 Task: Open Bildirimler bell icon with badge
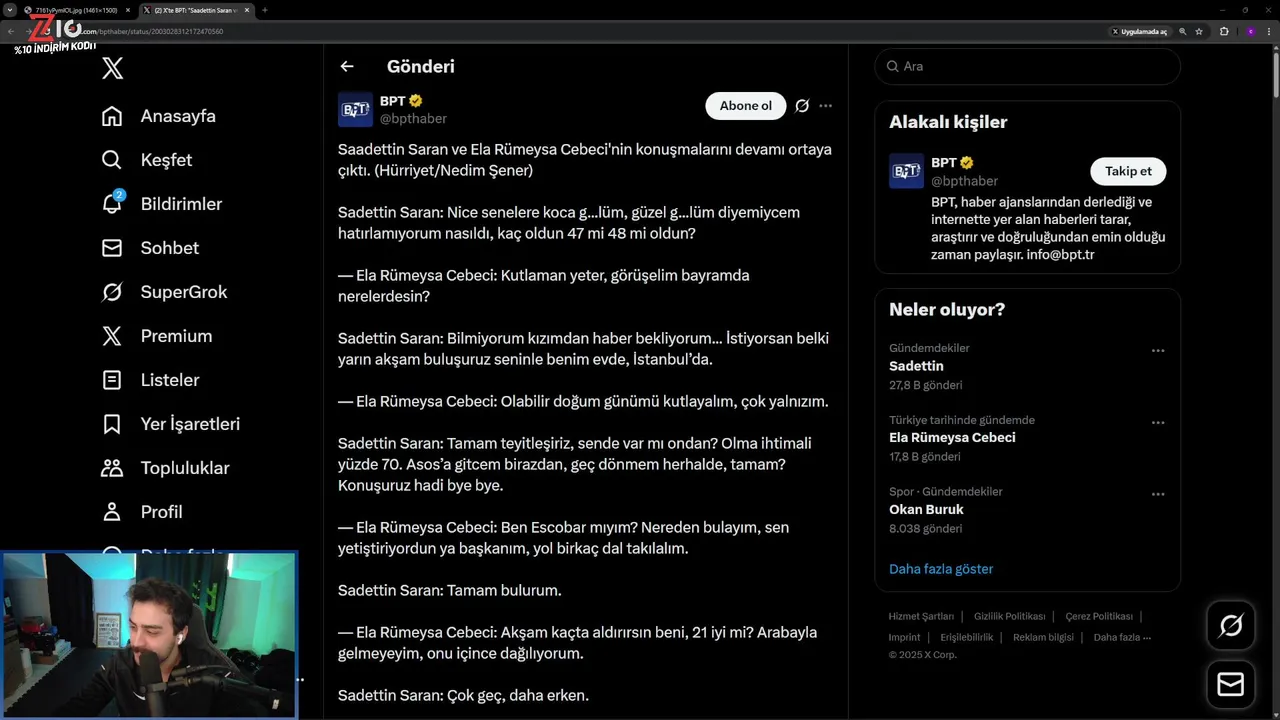(x=112, y=203)
